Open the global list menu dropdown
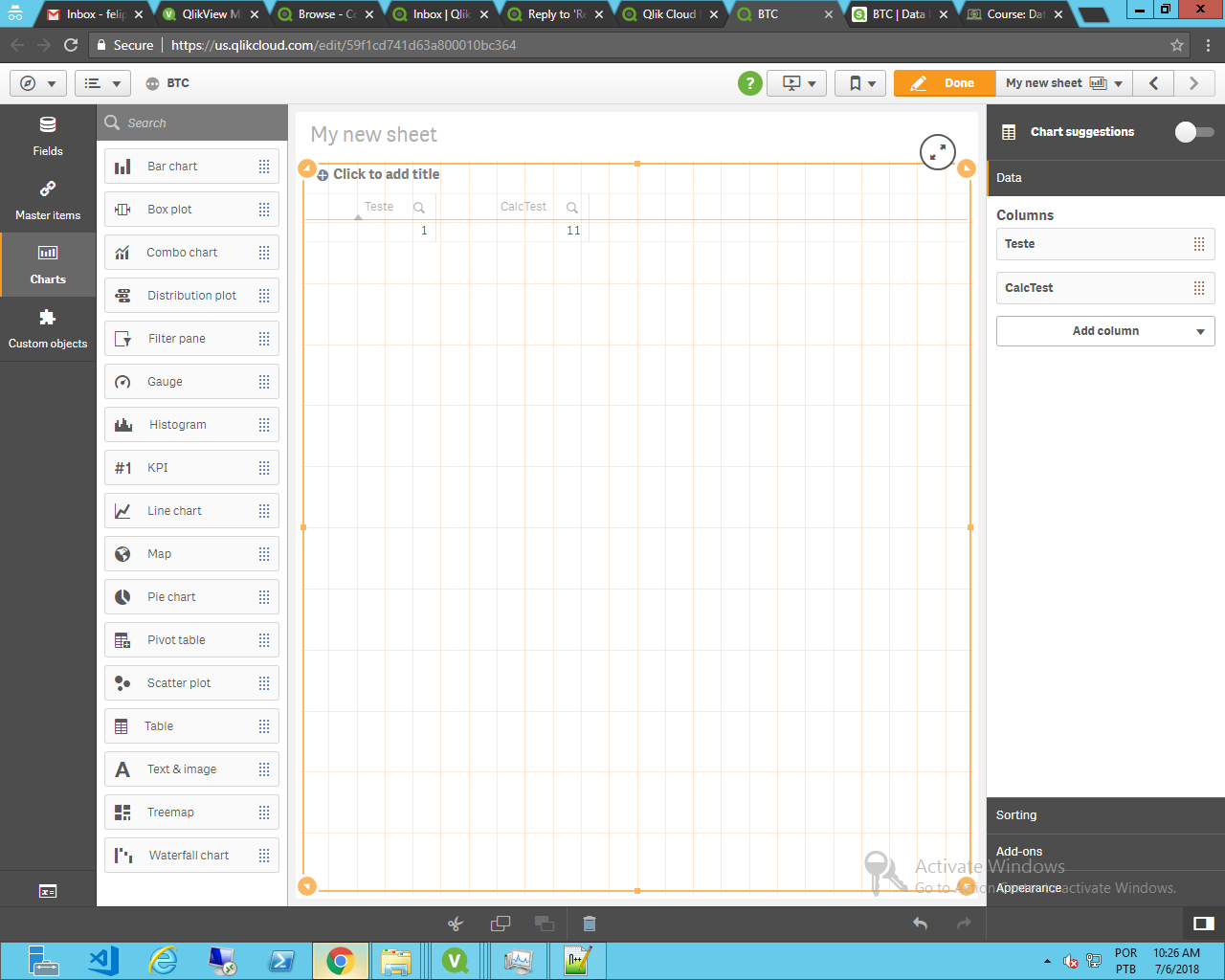This screenshot has height=980, width=1225. 102,83
